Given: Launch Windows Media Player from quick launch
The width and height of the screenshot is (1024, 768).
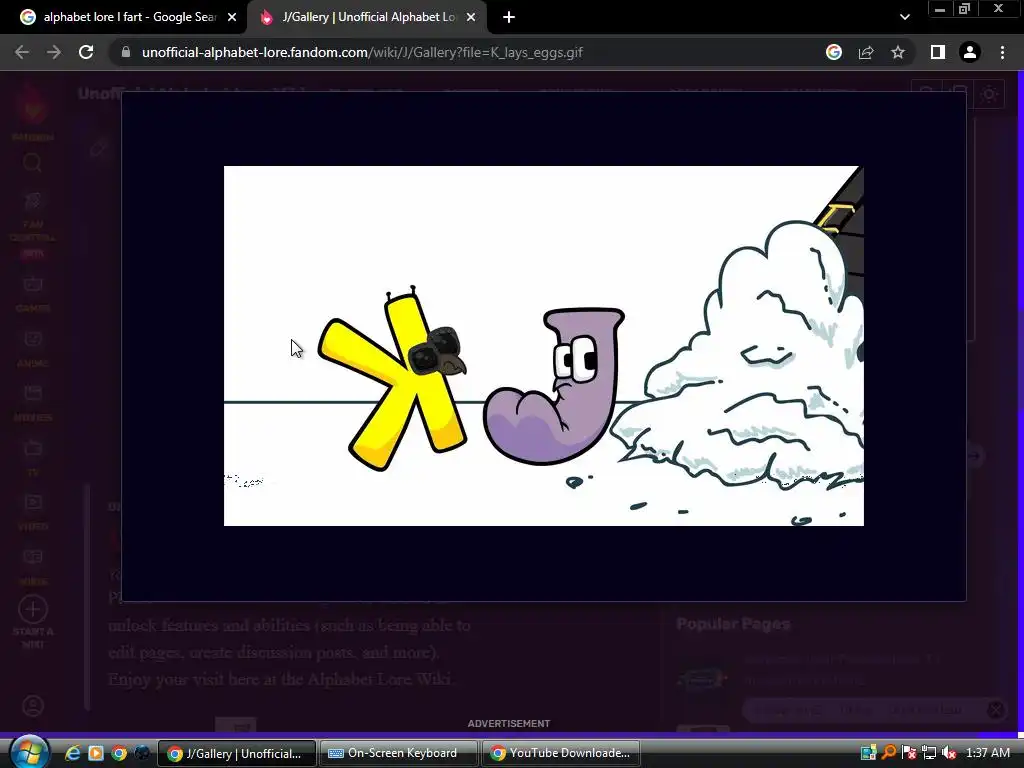Looking at the screenshot, I should pyautogui.click(x=96, y=753).
